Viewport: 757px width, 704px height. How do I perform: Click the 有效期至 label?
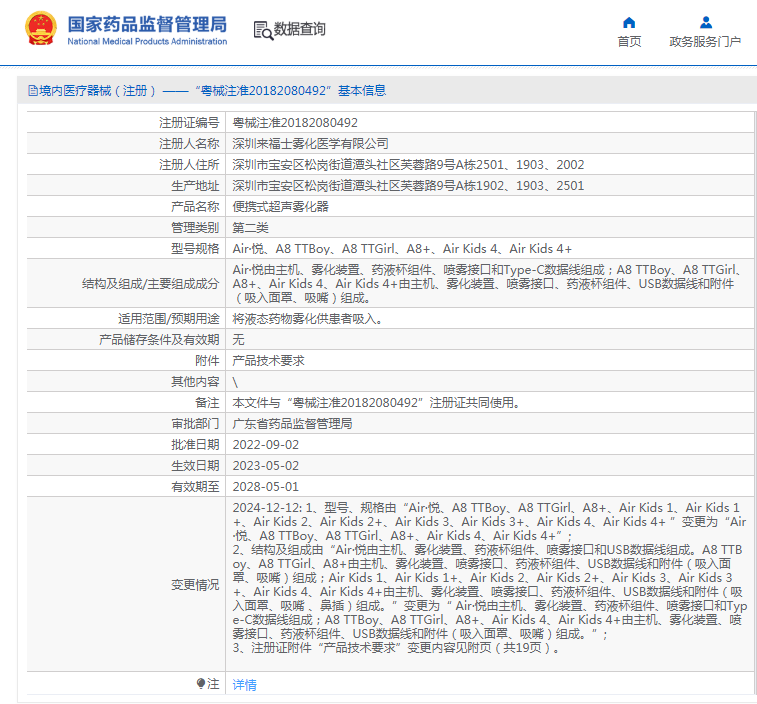(195, 487)
